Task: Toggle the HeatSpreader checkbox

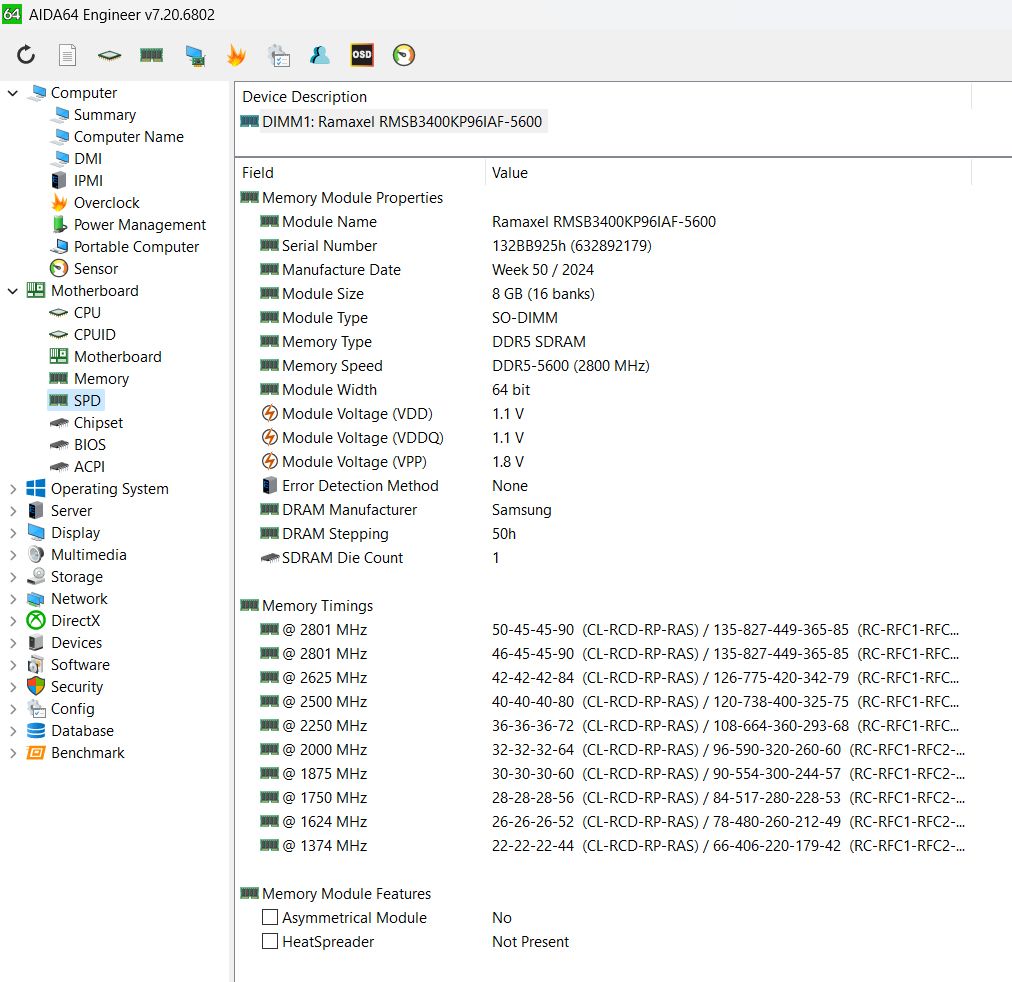Action: click(x=270, y=941)
